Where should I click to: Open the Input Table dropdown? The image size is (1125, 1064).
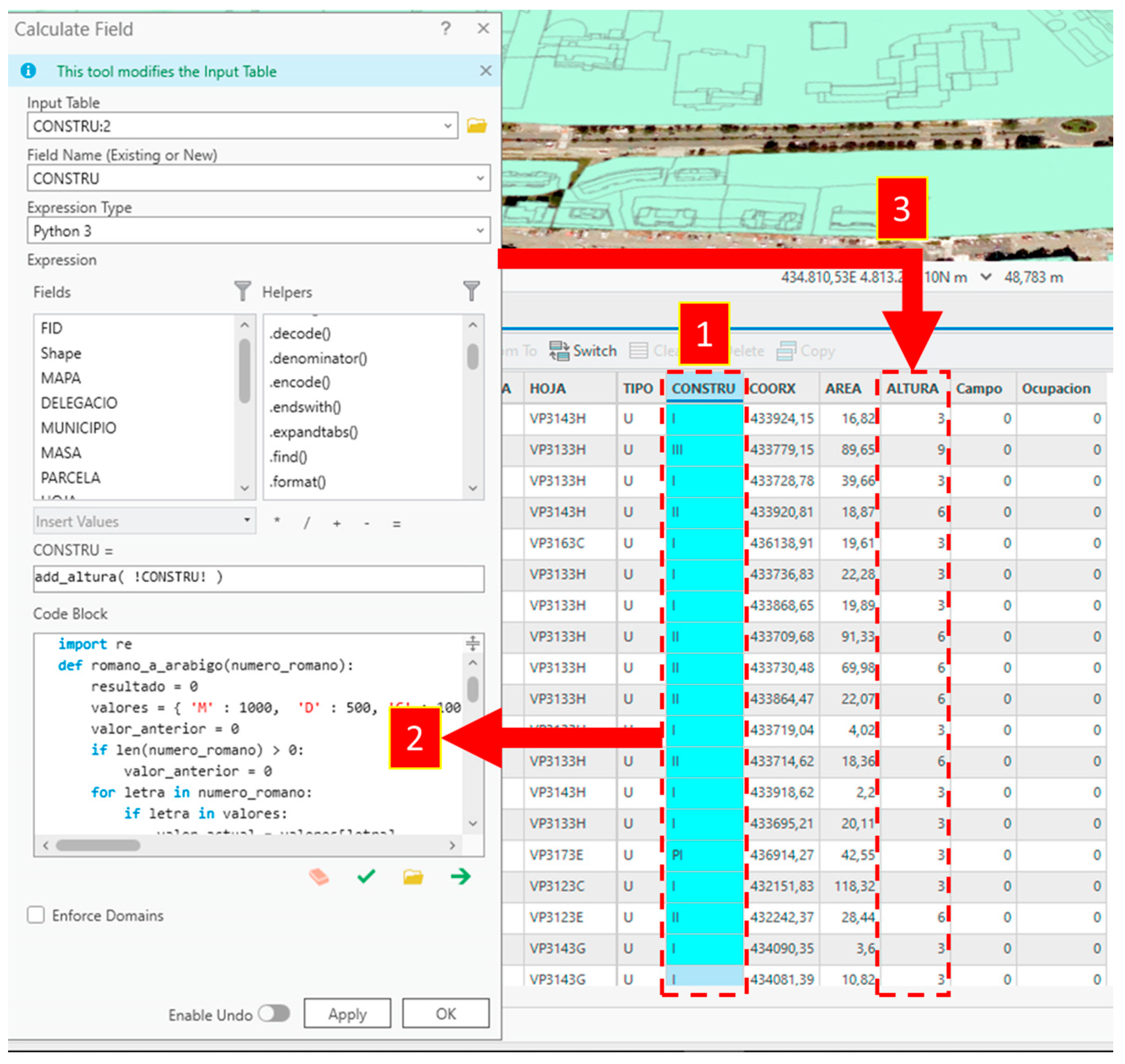pyautogui.click(x=448, y=126)
